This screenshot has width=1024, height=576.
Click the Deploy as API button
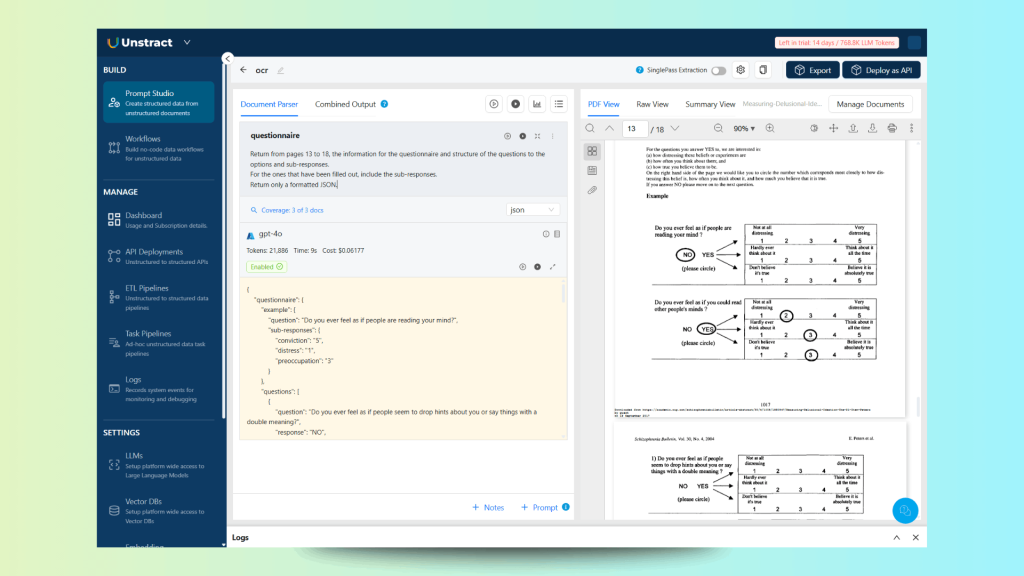click(881, 70)
